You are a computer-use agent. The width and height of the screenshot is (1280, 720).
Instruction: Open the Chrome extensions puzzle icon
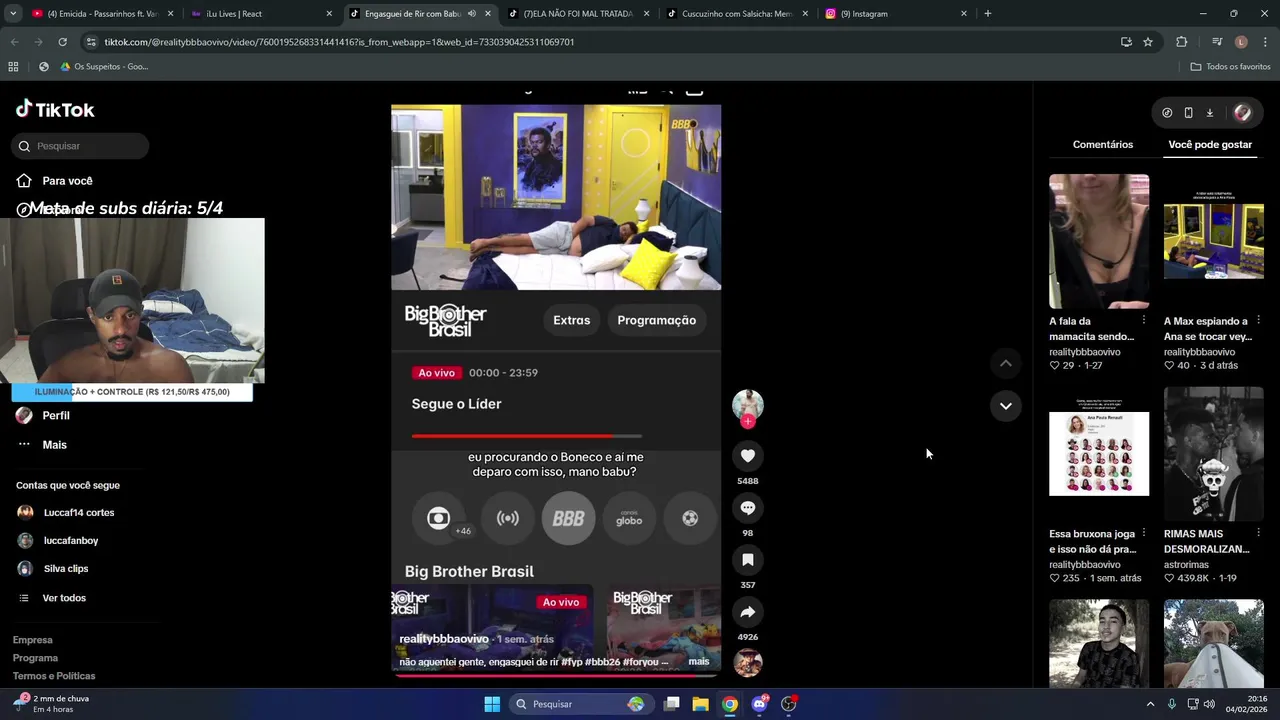[x=1182, y=42]
